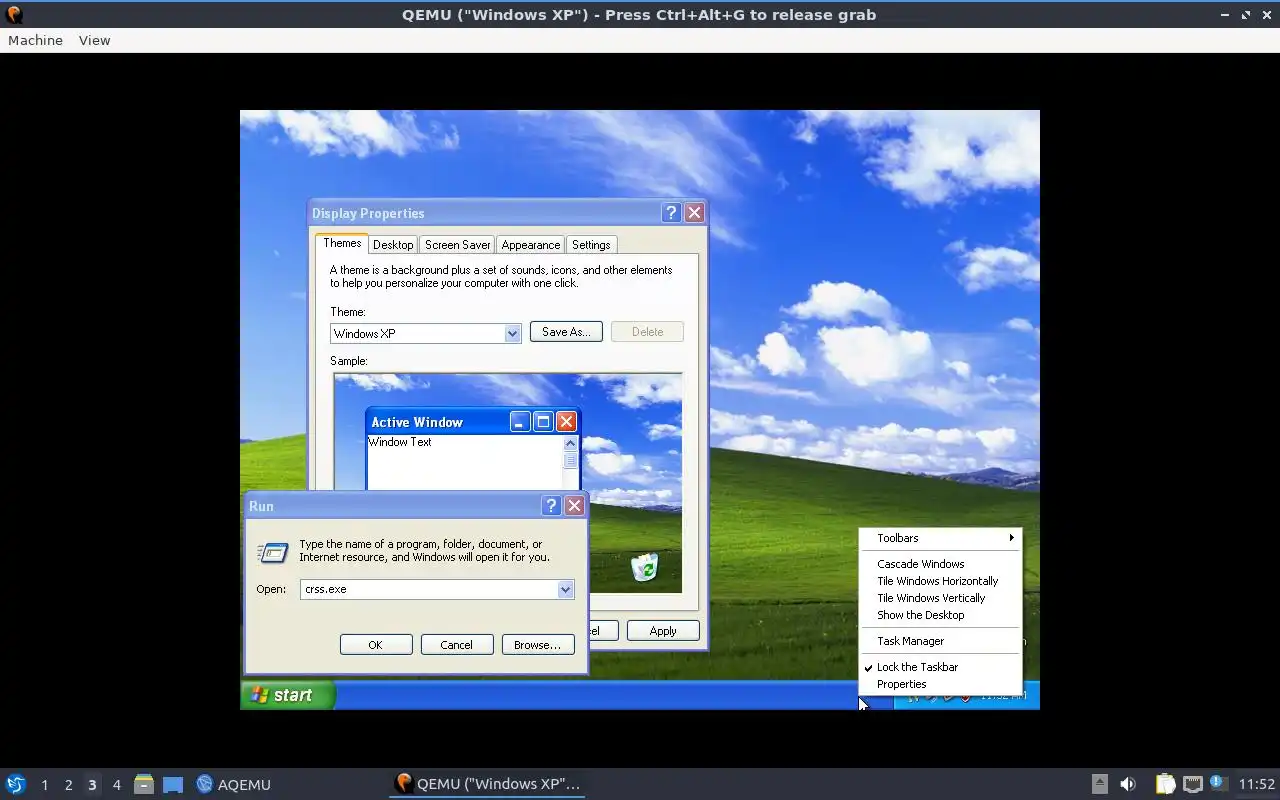Click the network tray icon
The width and height of the screenshot is (1280, 800).
tap(1192, 784)
